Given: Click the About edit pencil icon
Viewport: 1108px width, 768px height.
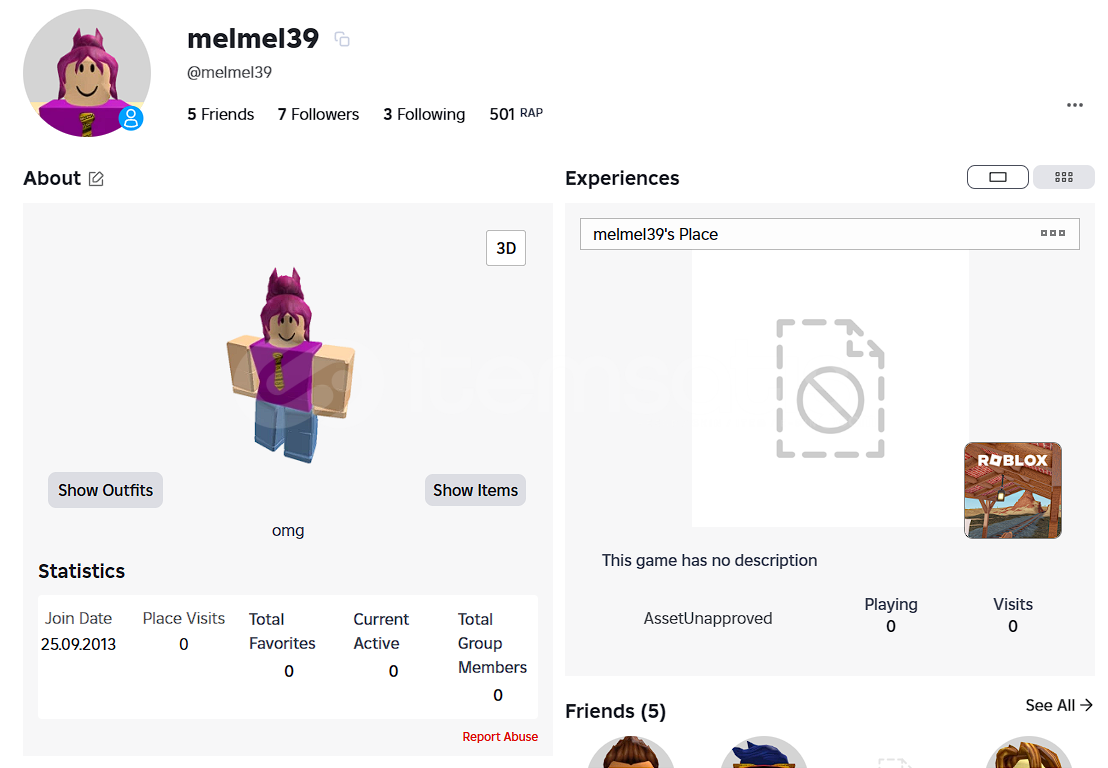Looking at the screenshot, I should point(96,179).
